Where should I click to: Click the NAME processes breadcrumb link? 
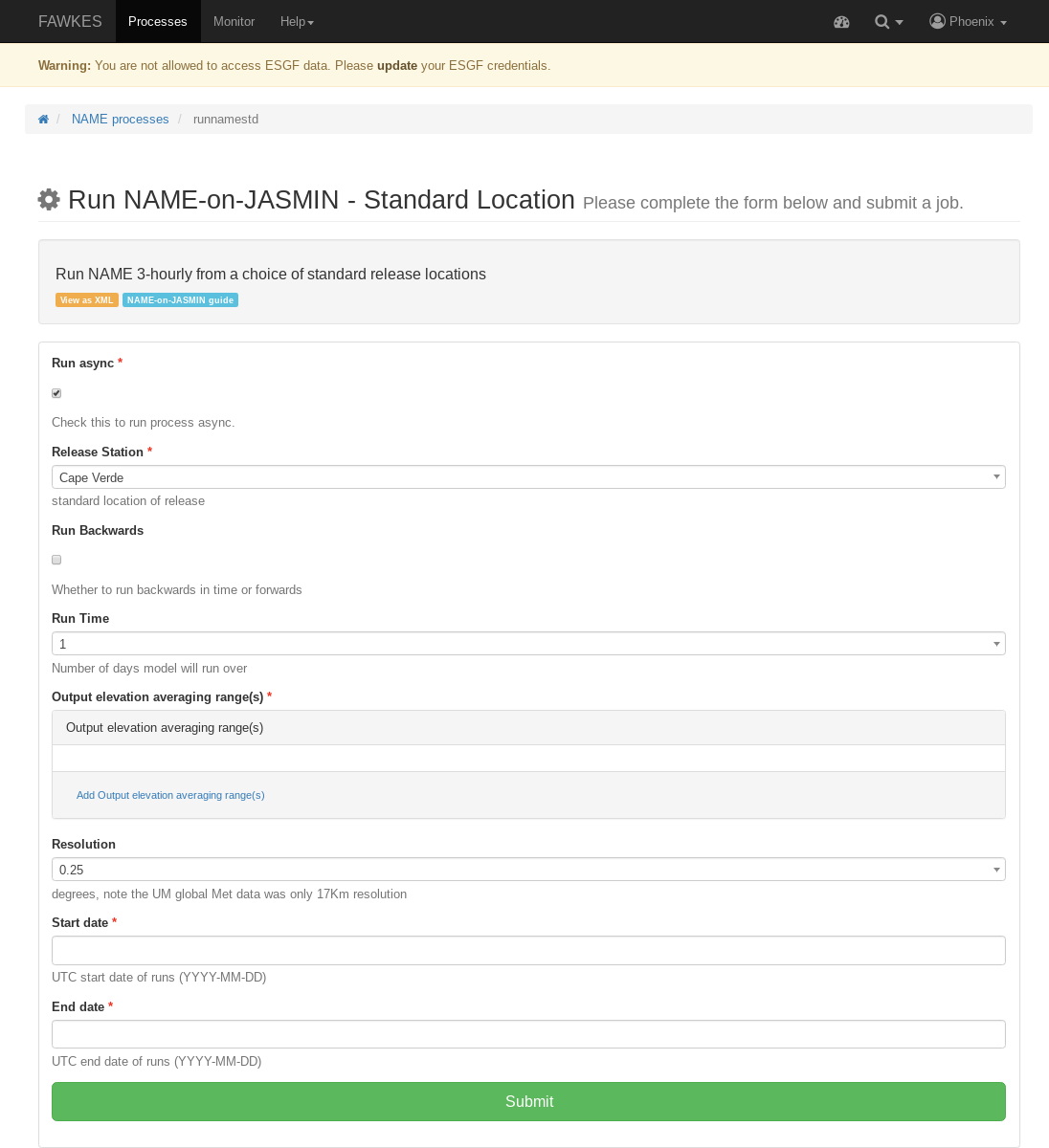[x=121, y=120]
